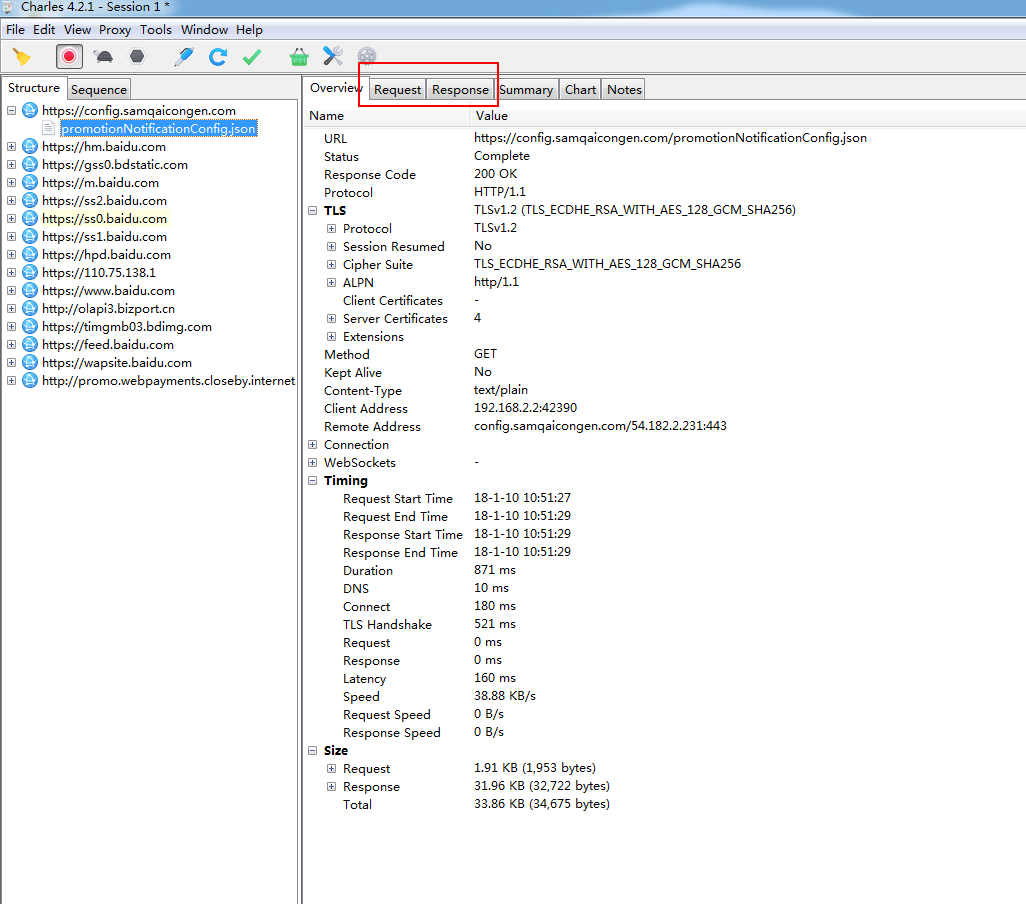Viewport: 1026px width, 904px height.
Task: Expand the Size Response row
Action: coord(332,786)
